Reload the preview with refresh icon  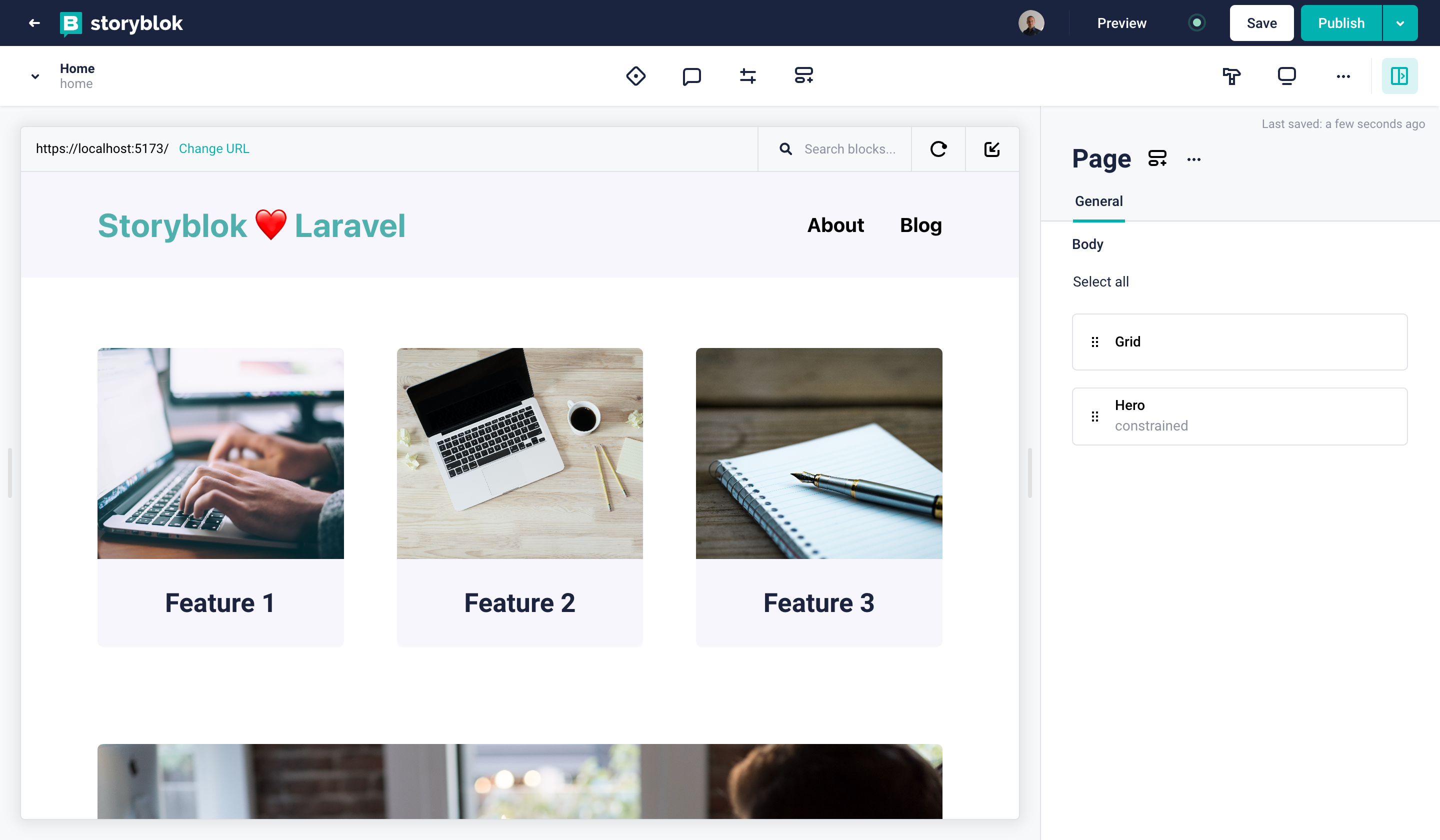[x=937, y=148]
